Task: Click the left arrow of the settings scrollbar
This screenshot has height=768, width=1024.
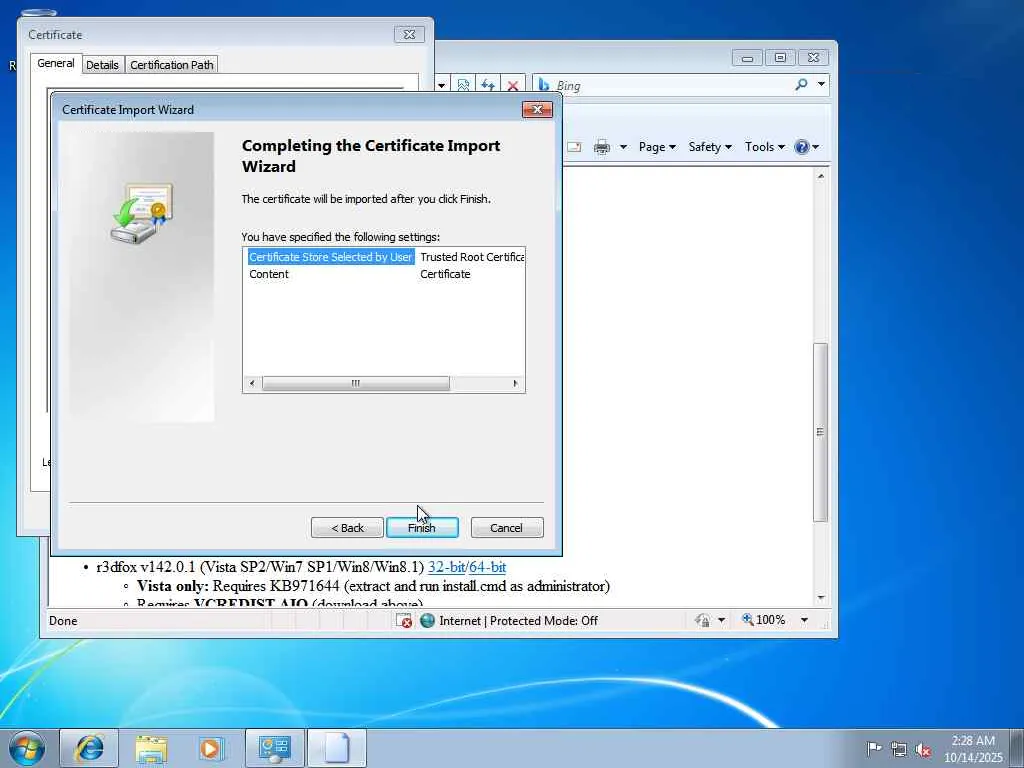Action: (x=252, y=383)
